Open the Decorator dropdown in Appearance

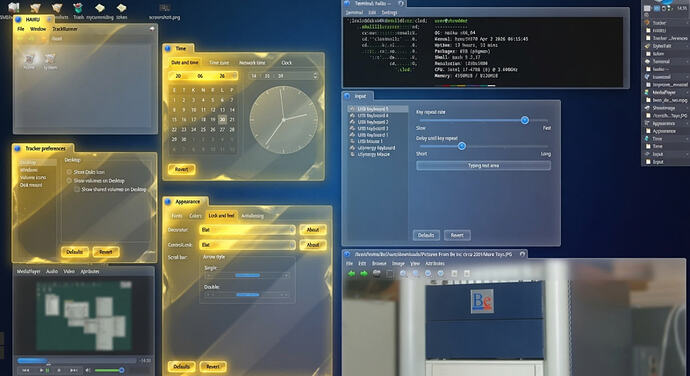[x=247, y=229]
